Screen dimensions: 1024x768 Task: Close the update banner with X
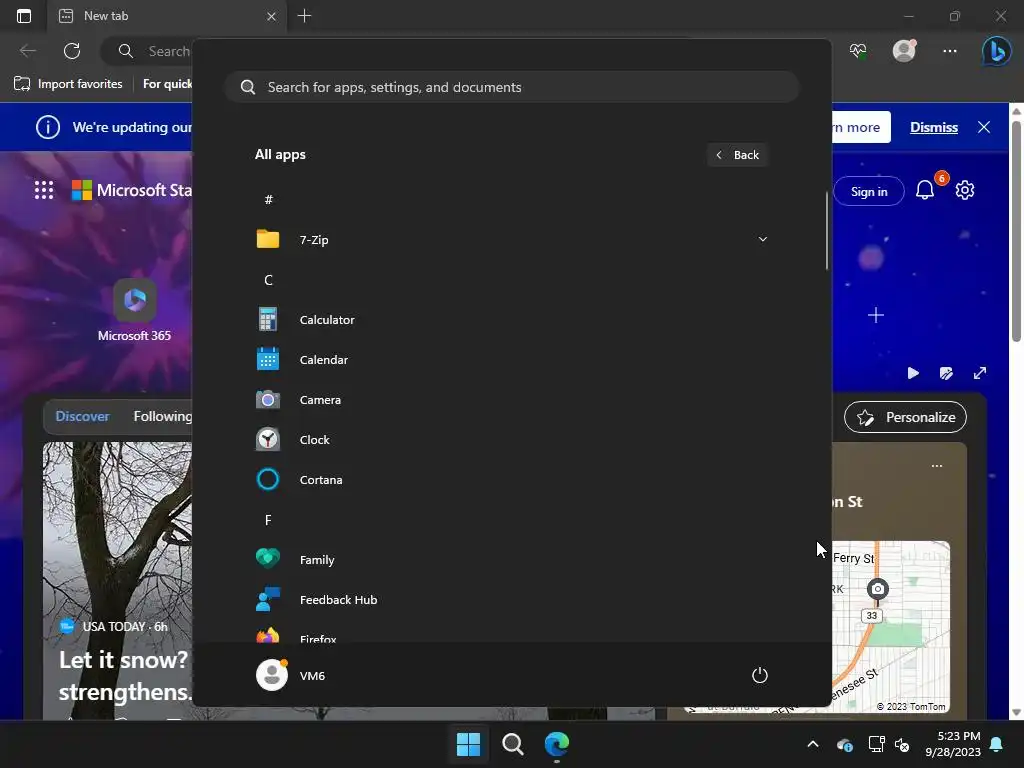[984, 127]
